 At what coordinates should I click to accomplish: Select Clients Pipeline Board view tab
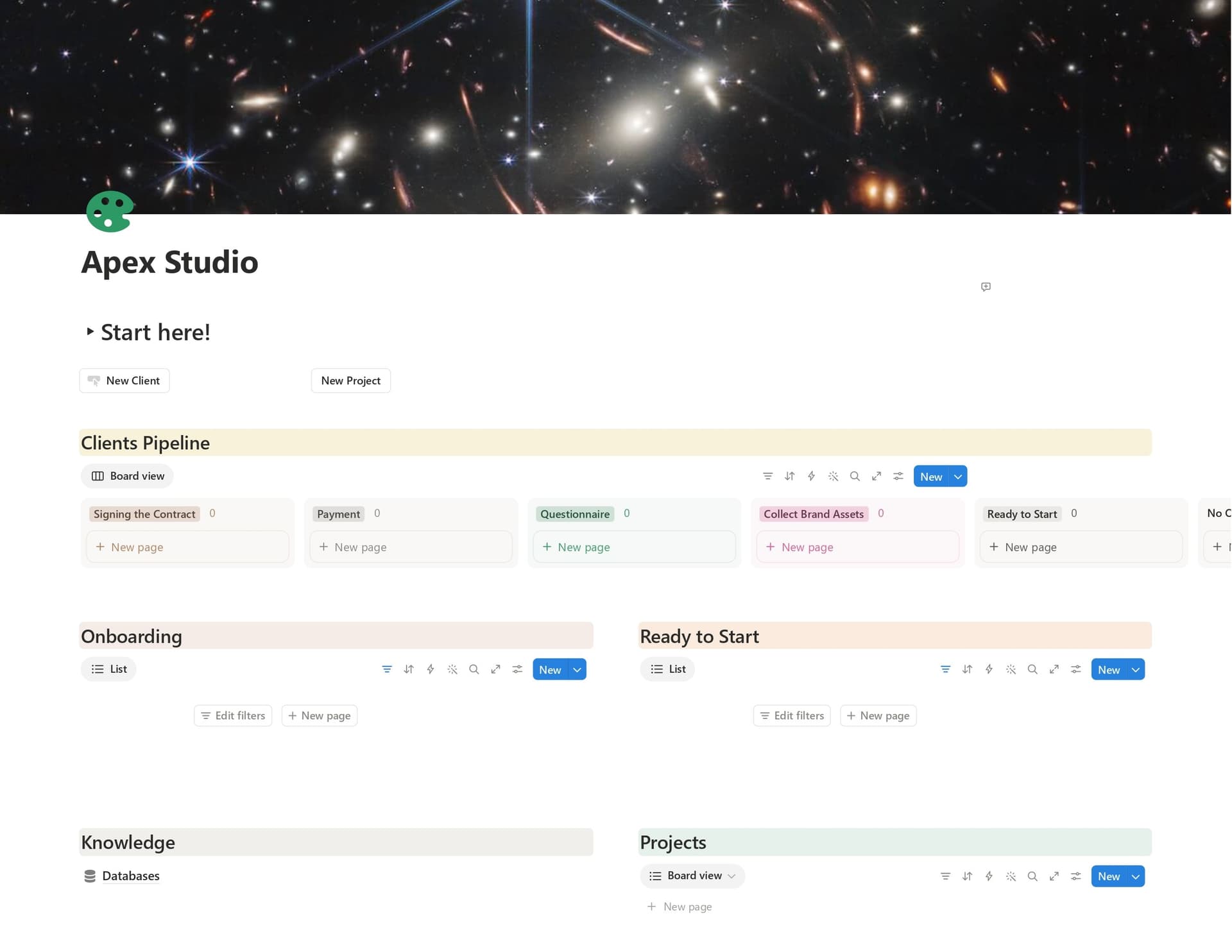pyautogui.click(x=128, y=476)
